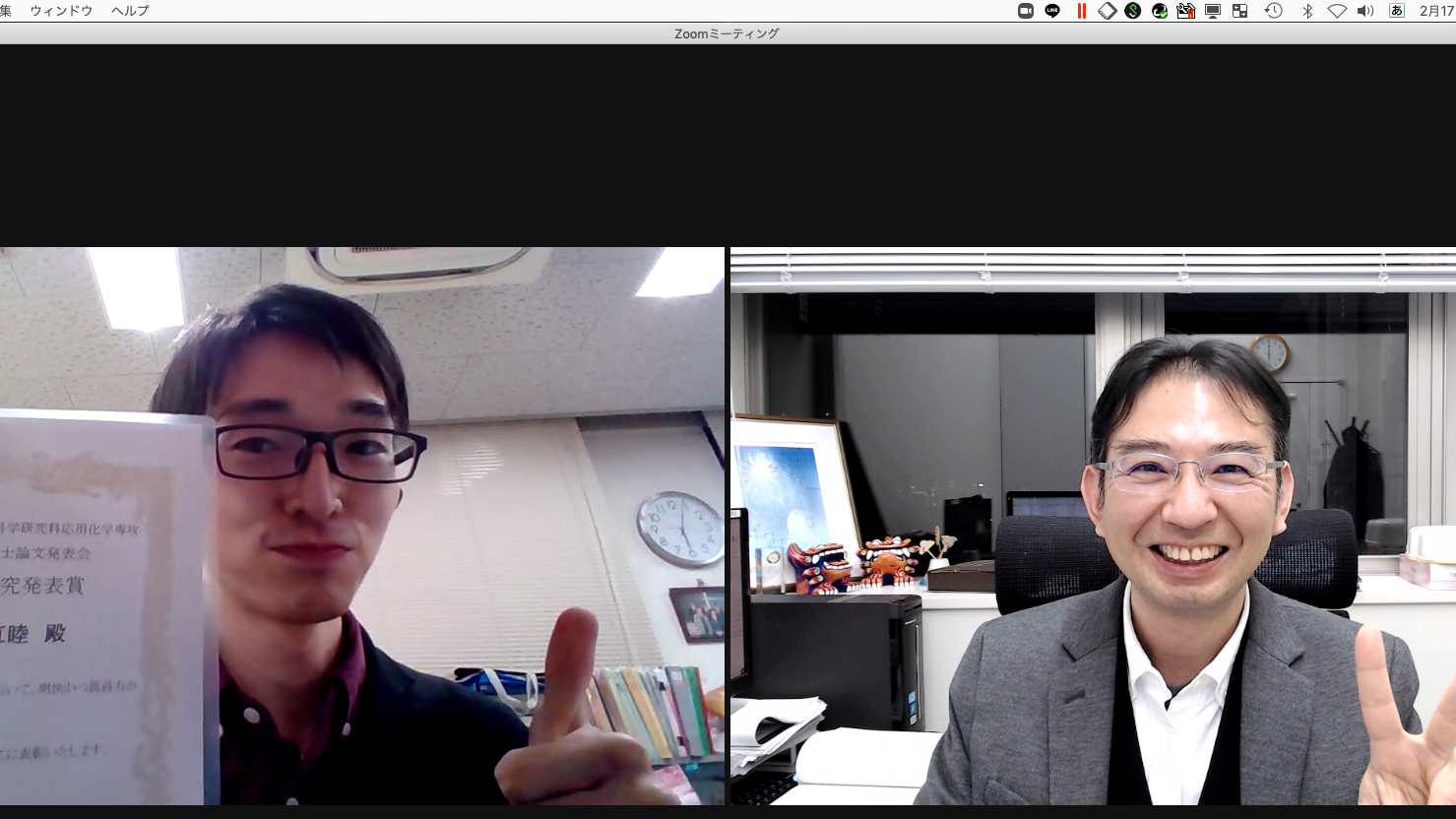
Task: Open the partially visible 編集 menu
Action: pos(5,11)
